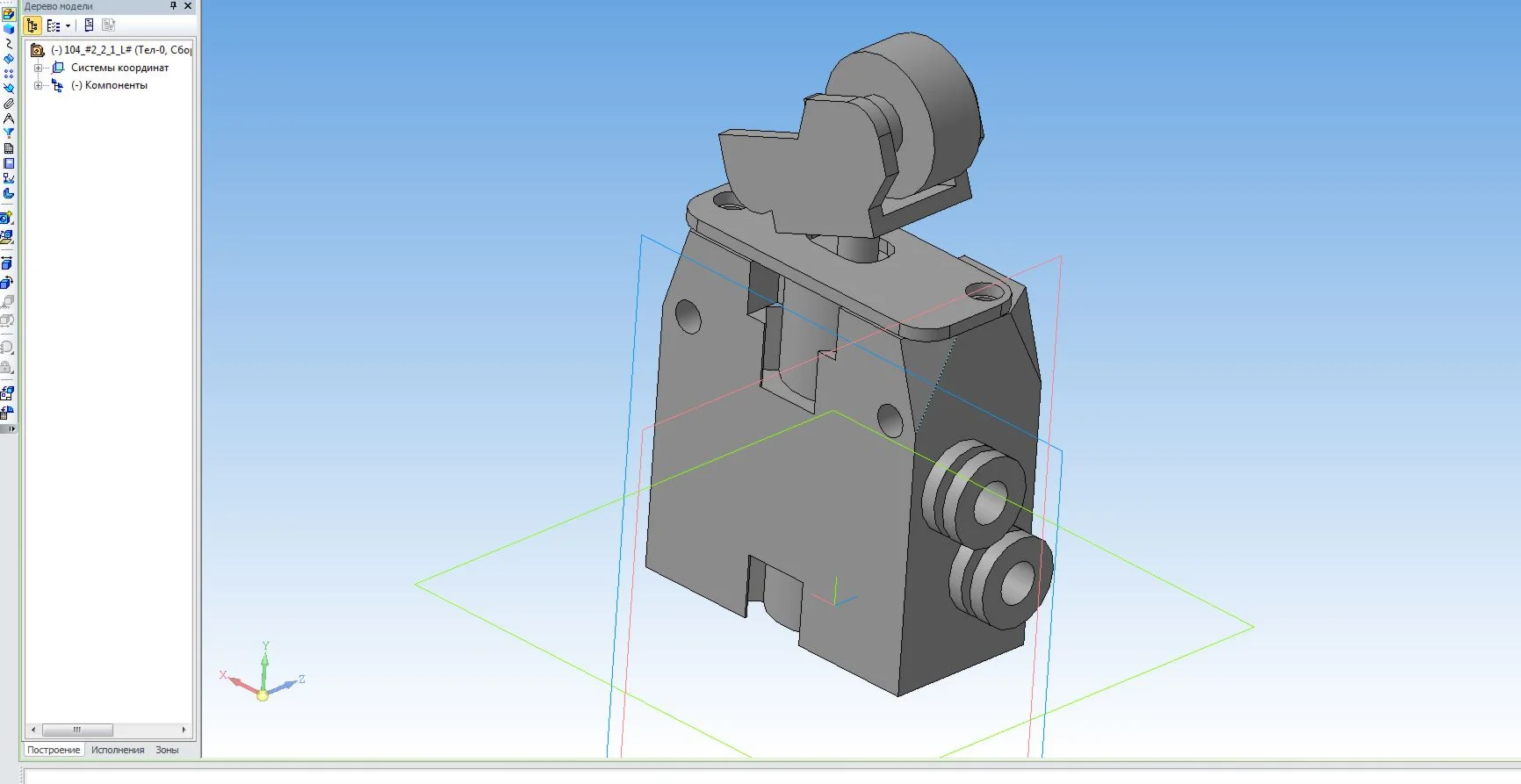The height and width of the screenshot is (784, 1521).
Task: Open the blue framed square toolbar panel
Action: click(9, 163)
